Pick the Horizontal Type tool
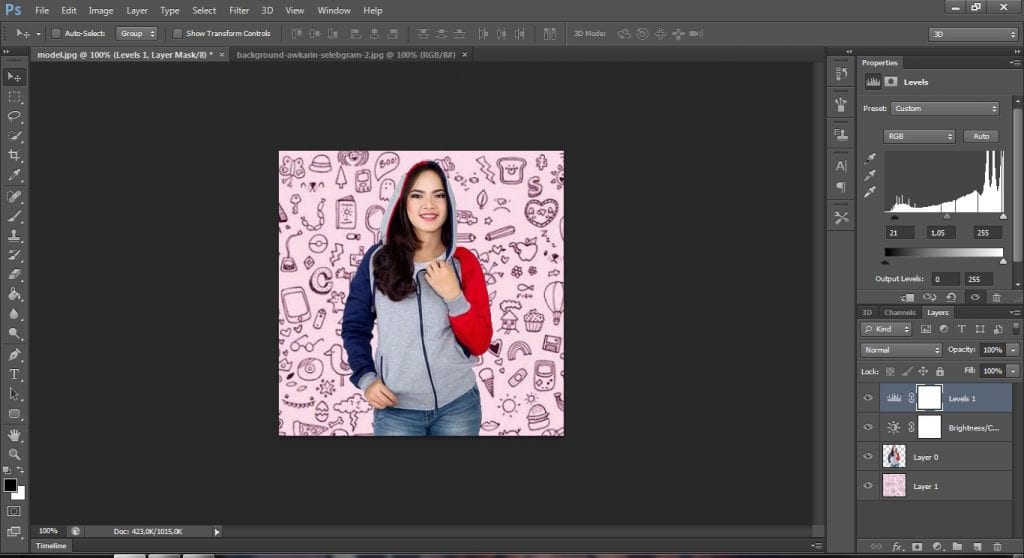The image size is (1024, 558). coord(15,374)
